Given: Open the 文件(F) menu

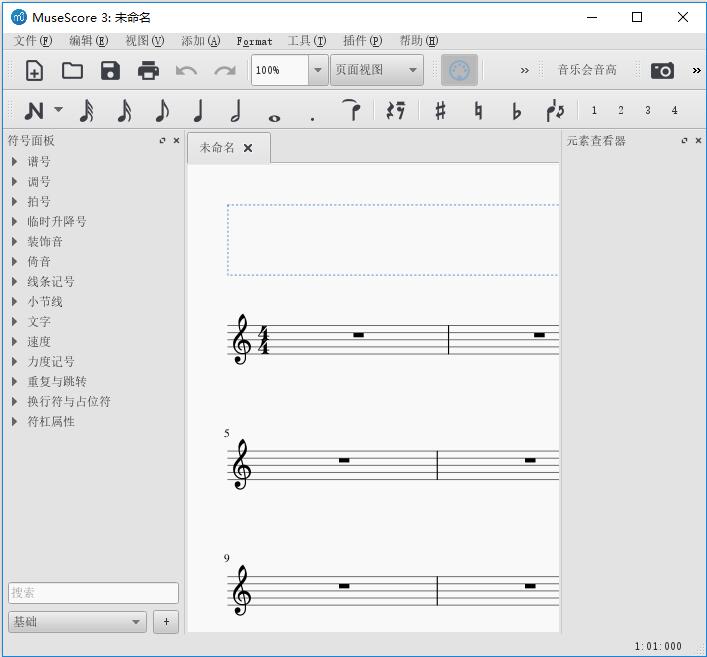Looking at the screenshot, I should (x=33, y=41).
